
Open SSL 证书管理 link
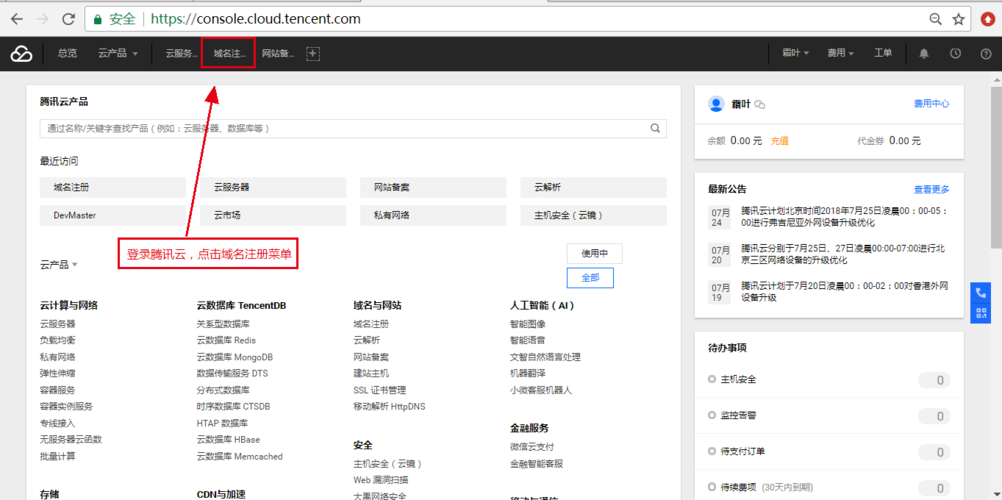(x=380, y=390)
